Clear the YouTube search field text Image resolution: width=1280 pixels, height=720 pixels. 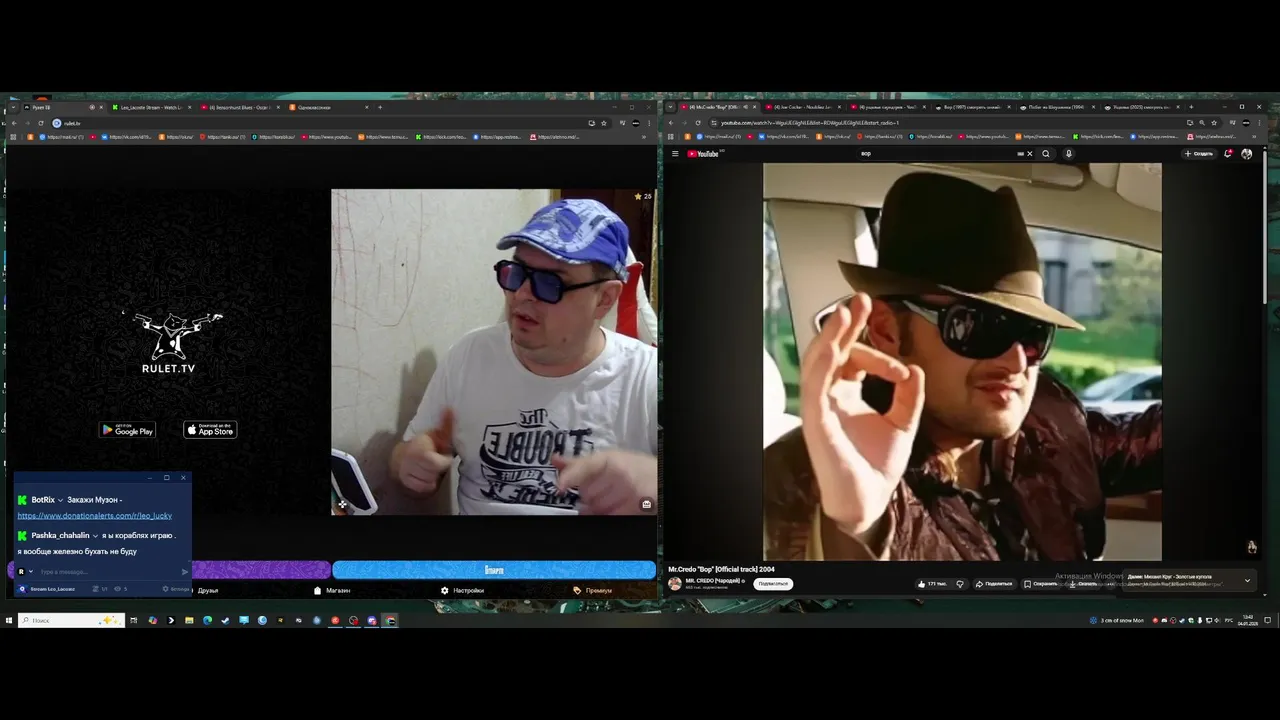[1029, 154]
